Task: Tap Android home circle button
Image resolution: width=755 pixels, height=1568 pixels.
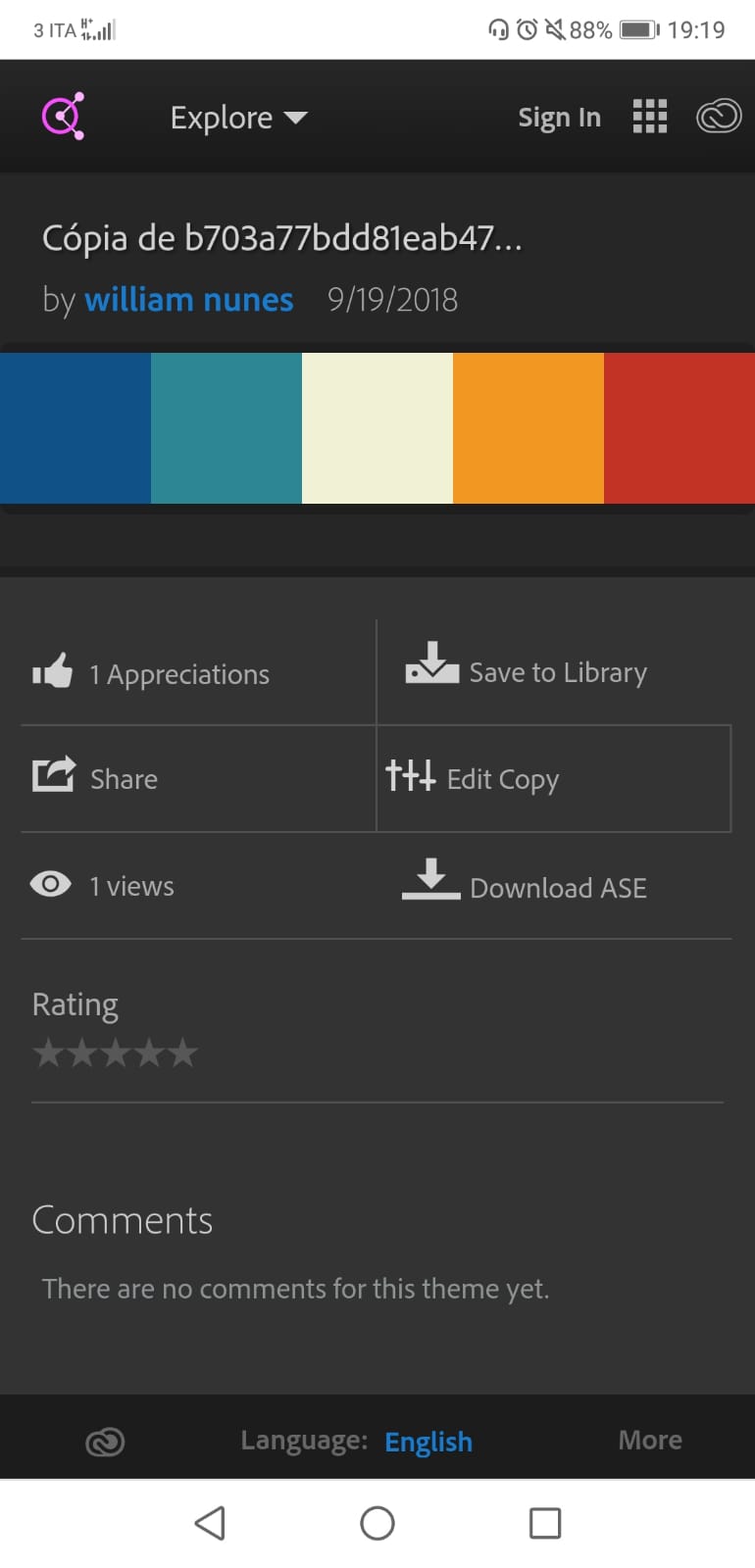Action: pos(377,1523)
